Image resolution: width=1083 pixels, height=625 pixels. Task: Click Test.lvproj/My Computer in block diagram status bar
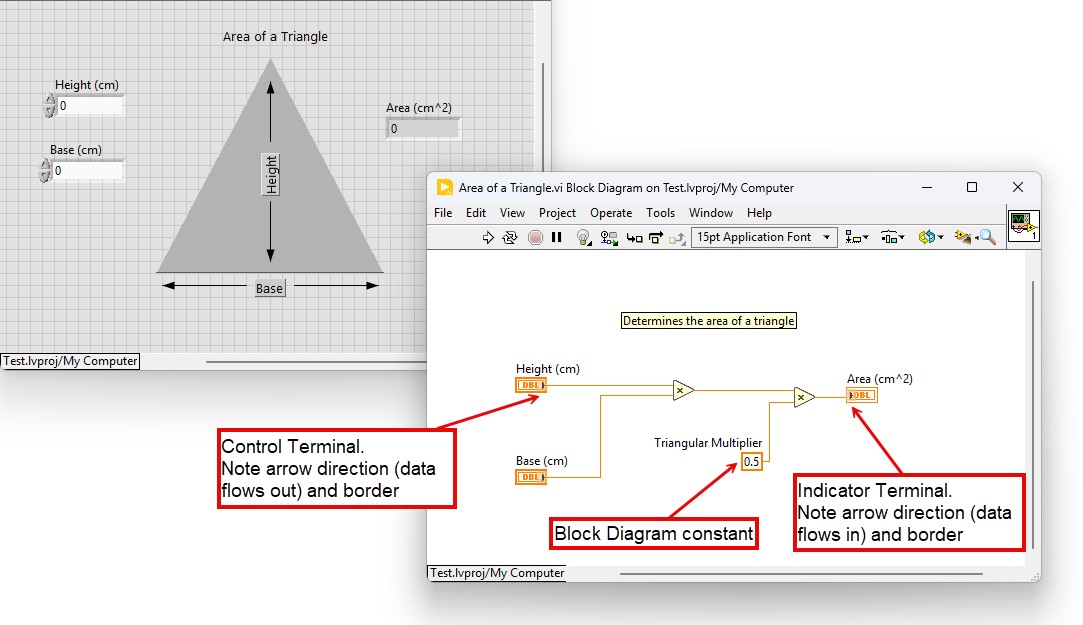497,573
